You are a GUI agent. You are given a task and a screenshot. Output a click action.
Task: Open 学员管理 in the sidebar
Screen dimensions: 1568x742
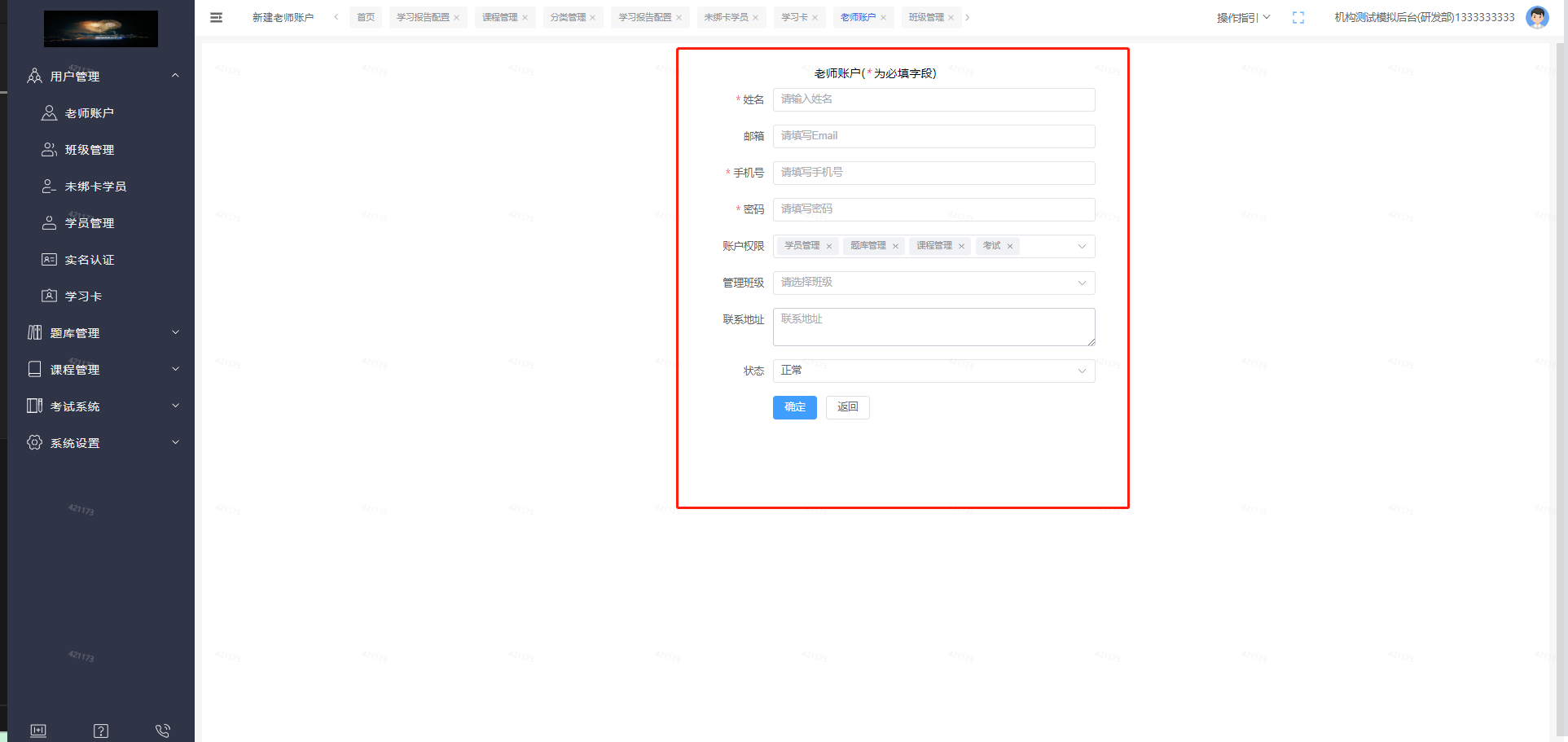click(101, 223)
